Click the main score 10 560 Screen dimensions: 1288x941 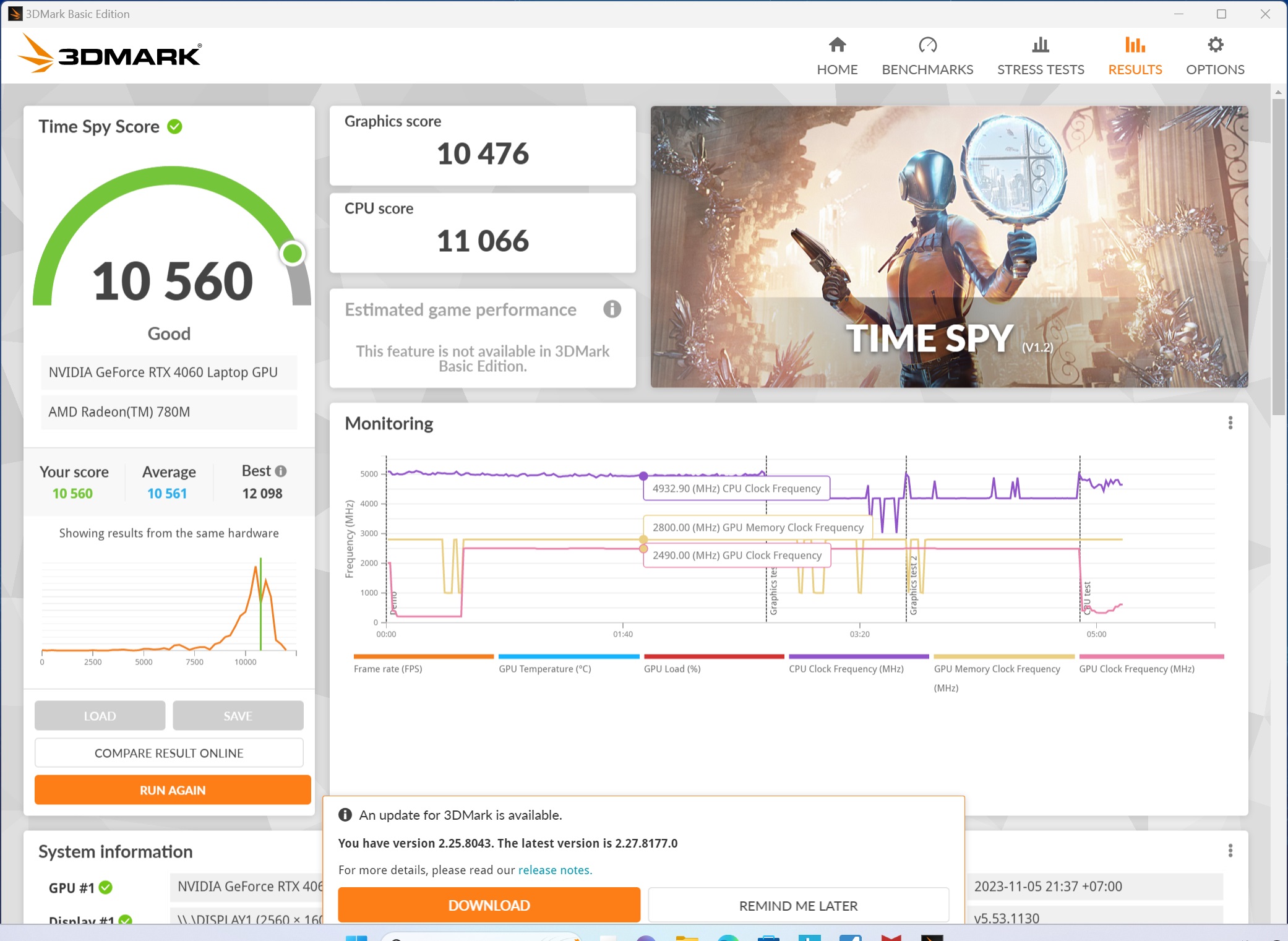click(x=173, y=281)
